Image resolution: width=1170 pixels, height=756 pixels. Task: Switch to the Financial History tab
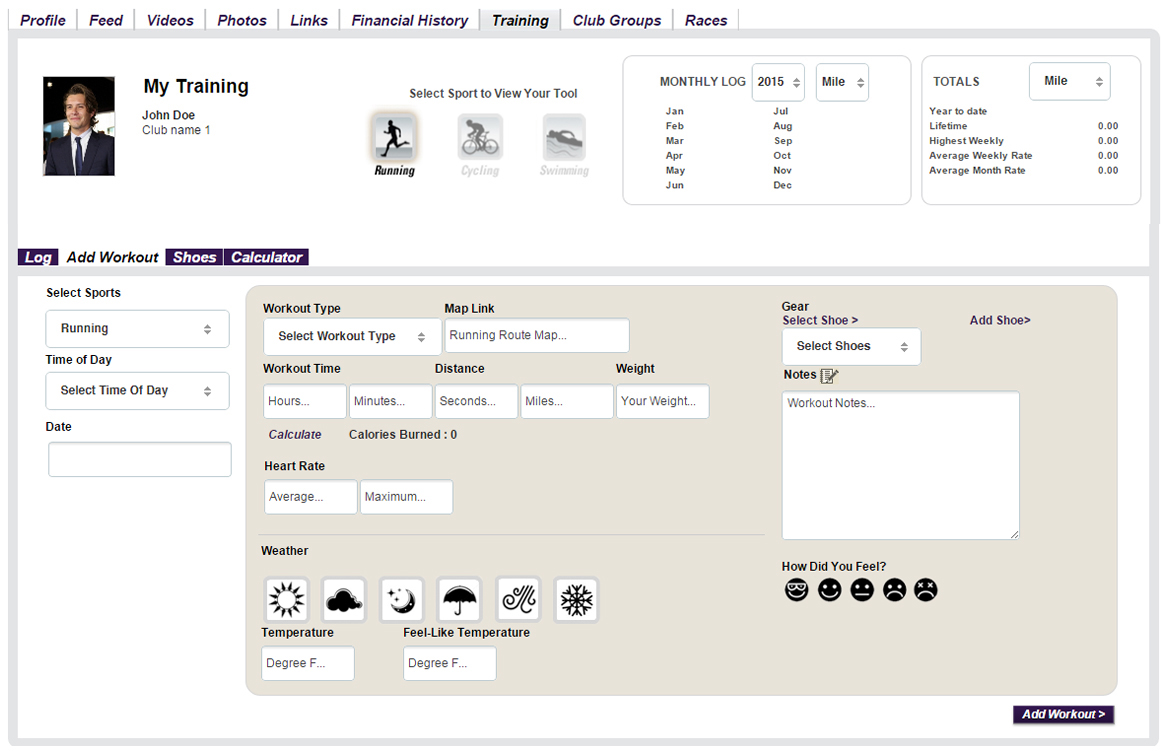click(x=409, y=20)
